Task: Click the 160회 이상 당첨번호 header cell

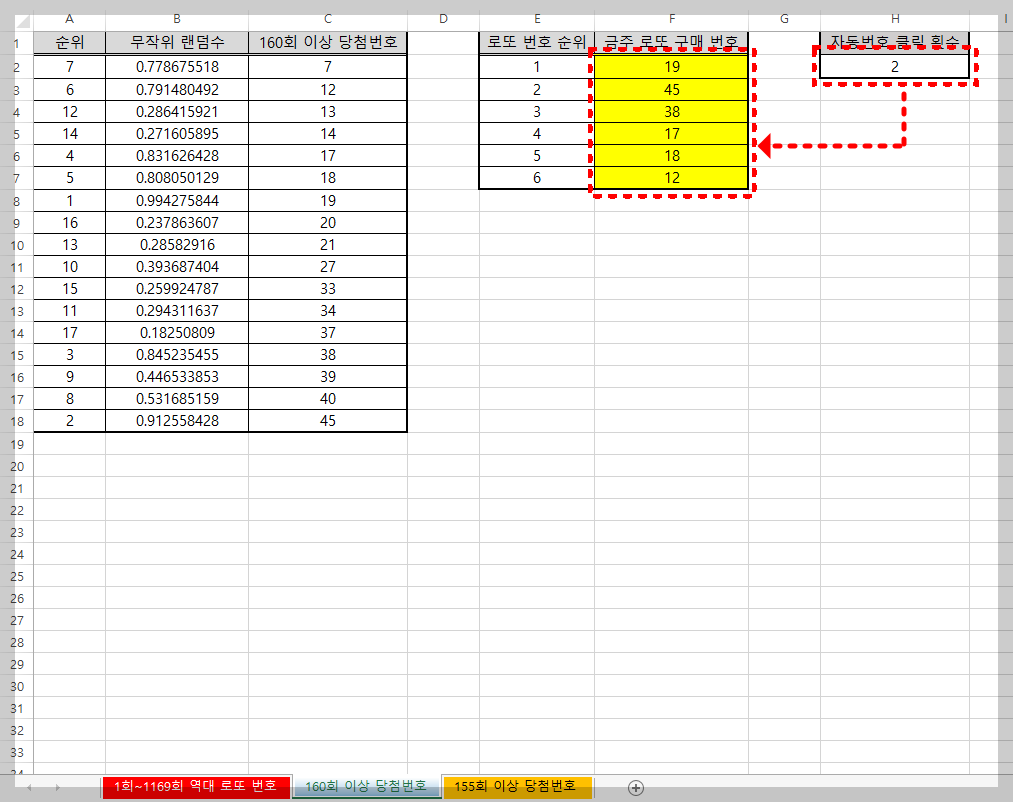Action: point(328,43)
